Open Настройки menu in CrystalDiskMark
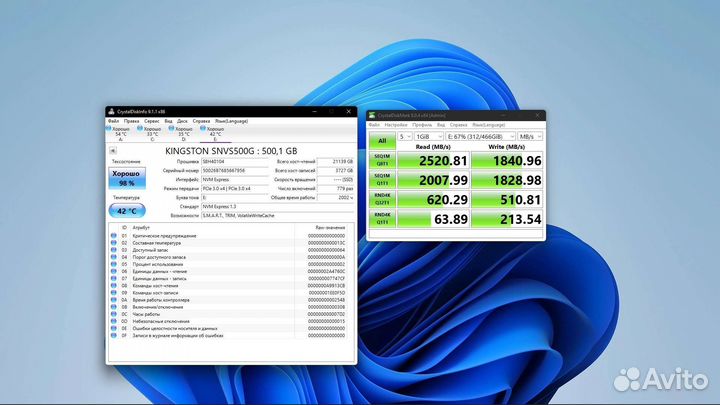The width and height of the screenshot is (720, 405). point(396,125)
